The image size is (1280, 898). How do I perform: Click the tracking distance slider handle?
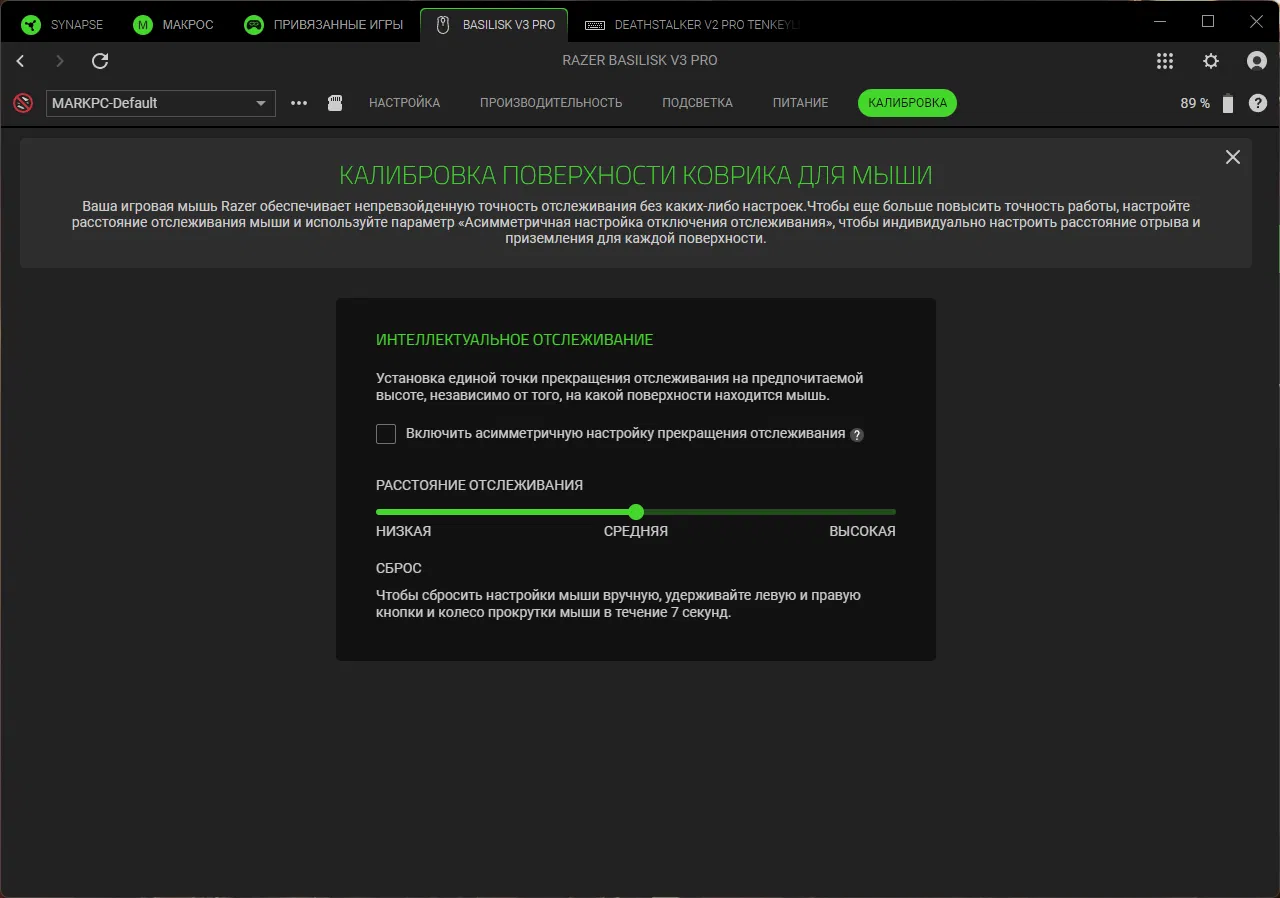coord(636,512)
